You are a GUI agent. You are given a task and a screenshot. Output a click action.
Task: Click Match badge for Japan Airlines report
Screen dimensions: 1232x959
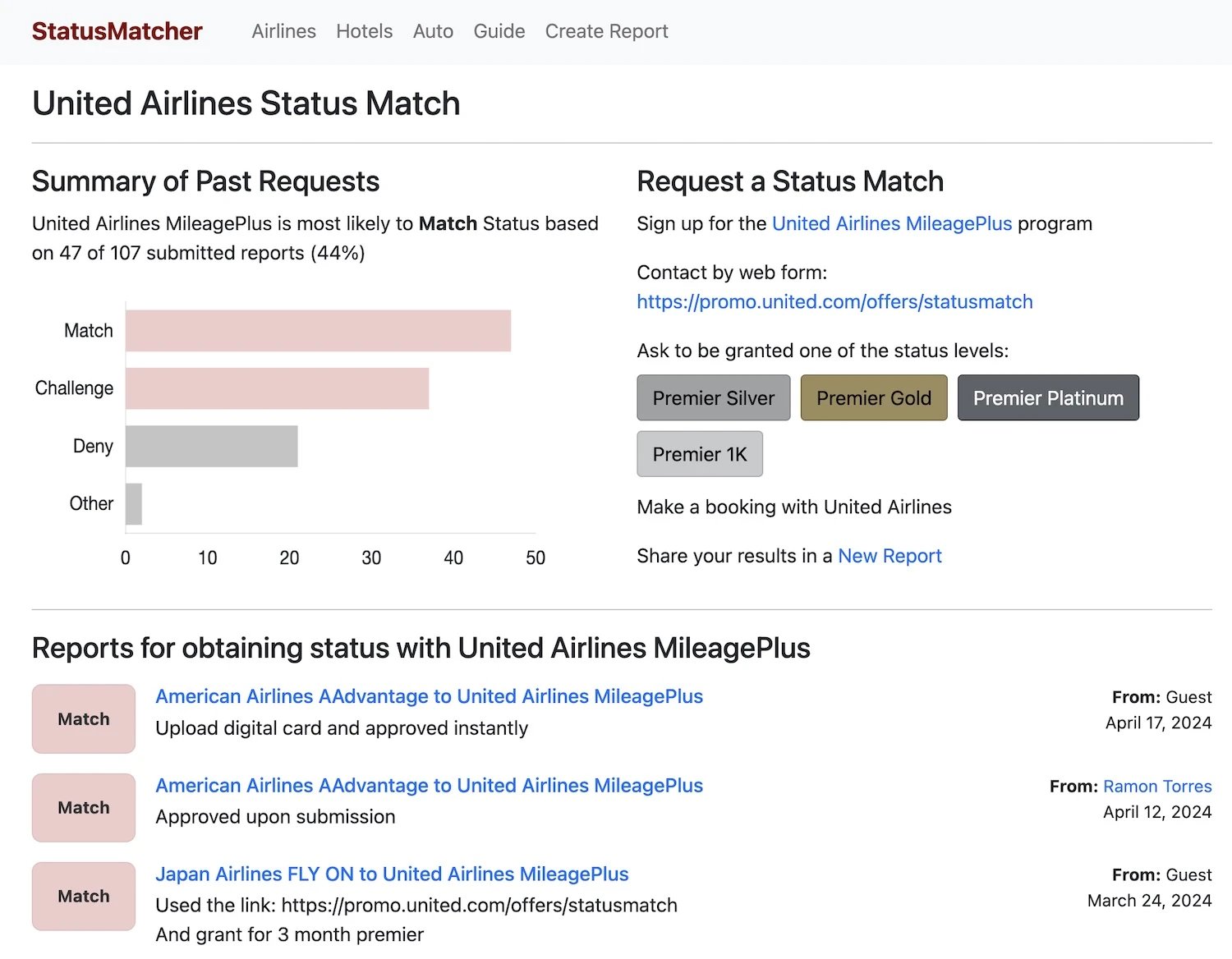[x=84, y=897]
